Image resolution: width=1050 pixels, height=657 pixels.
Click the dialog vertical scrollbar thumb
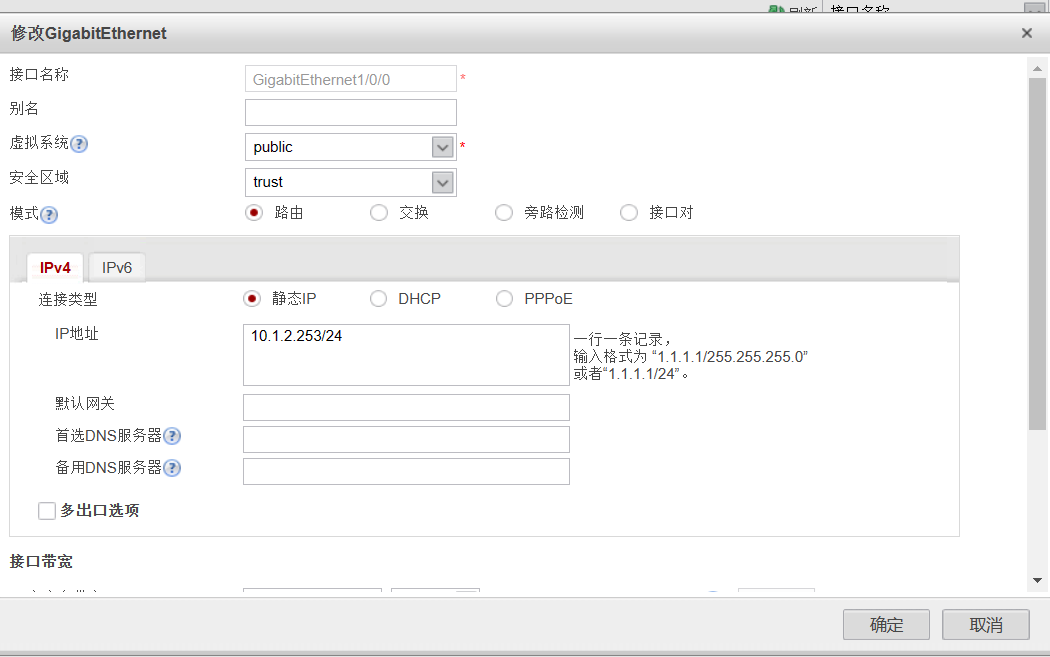(1037, 254)
